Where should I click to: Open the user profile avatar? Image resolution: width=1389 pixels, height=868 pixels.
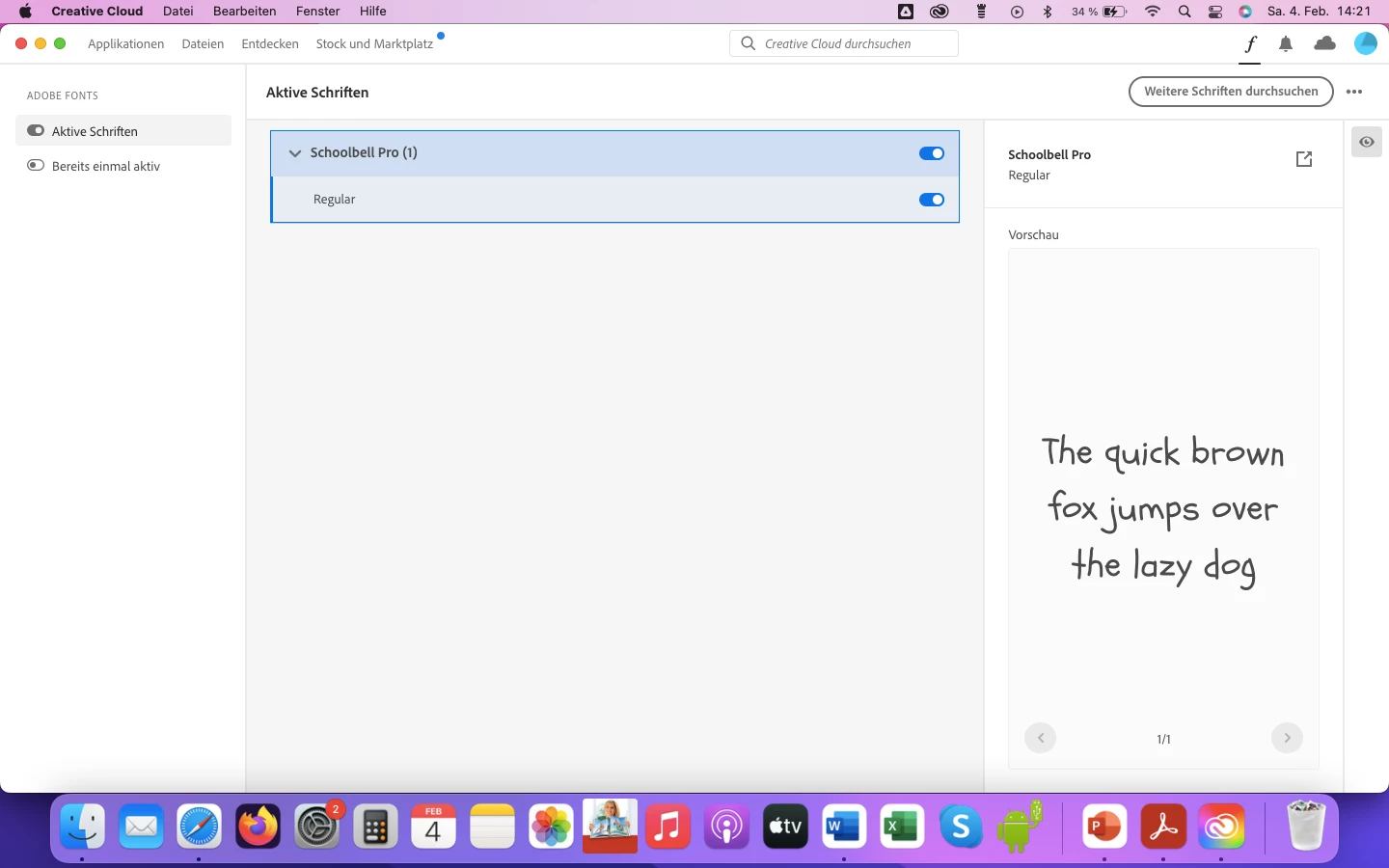pyautogui.click(x=1366, y=43)
